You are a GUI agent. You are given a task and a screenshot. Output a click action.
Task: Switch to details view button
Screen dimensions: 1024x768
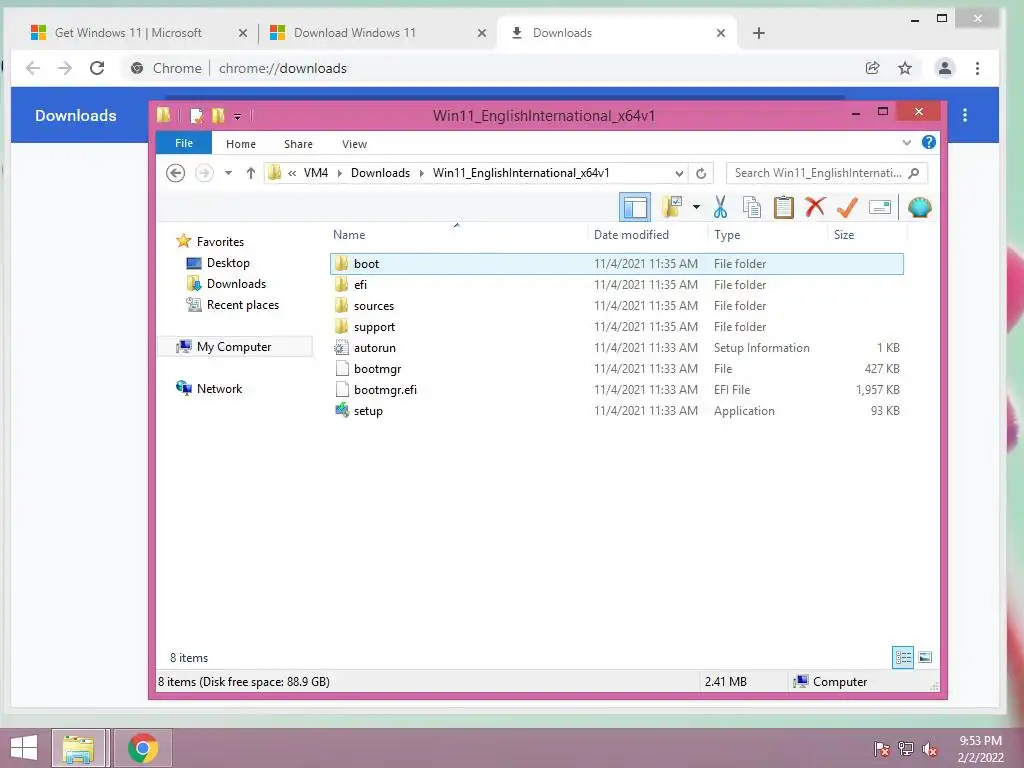tap(903, 657)
